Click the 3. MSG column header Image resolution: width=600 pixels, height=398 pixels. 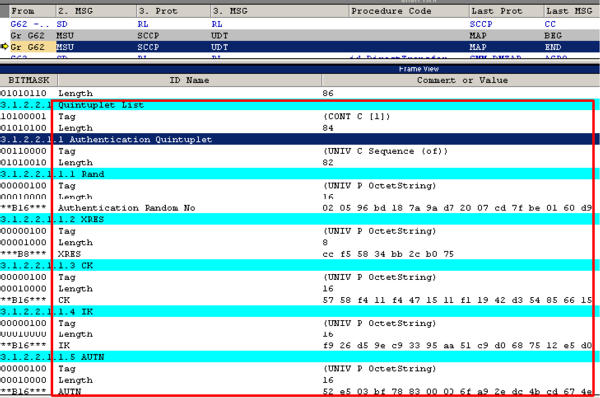(279, 11)
